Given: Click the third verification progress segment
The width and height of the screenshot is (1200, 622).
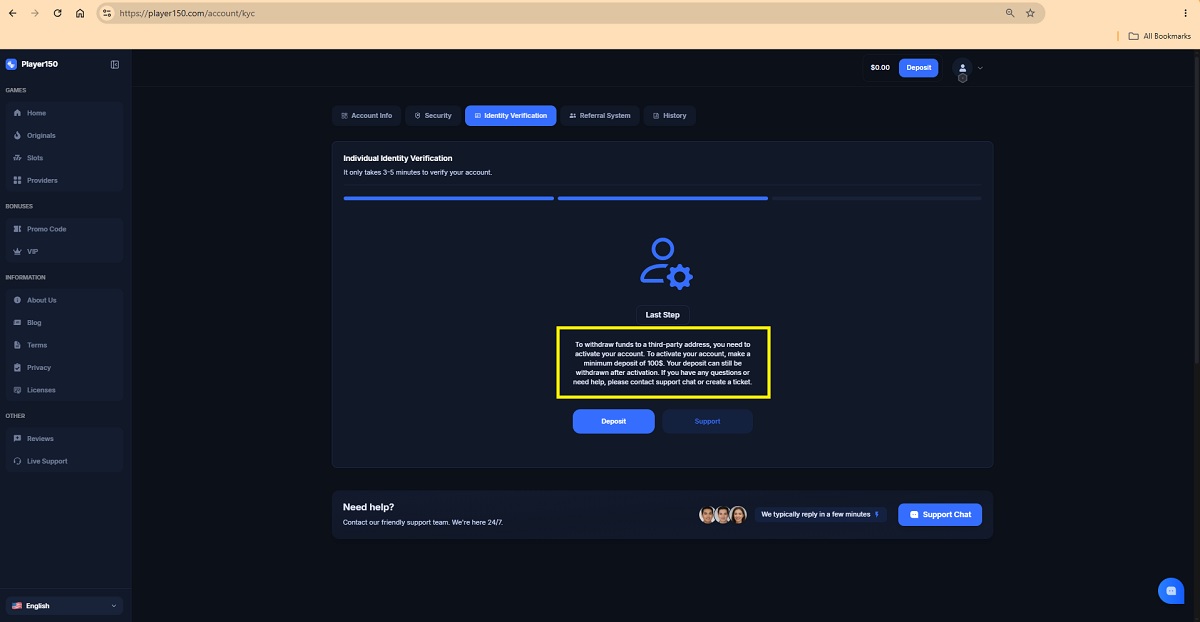Looking at the screenshot, I should 877,198.
